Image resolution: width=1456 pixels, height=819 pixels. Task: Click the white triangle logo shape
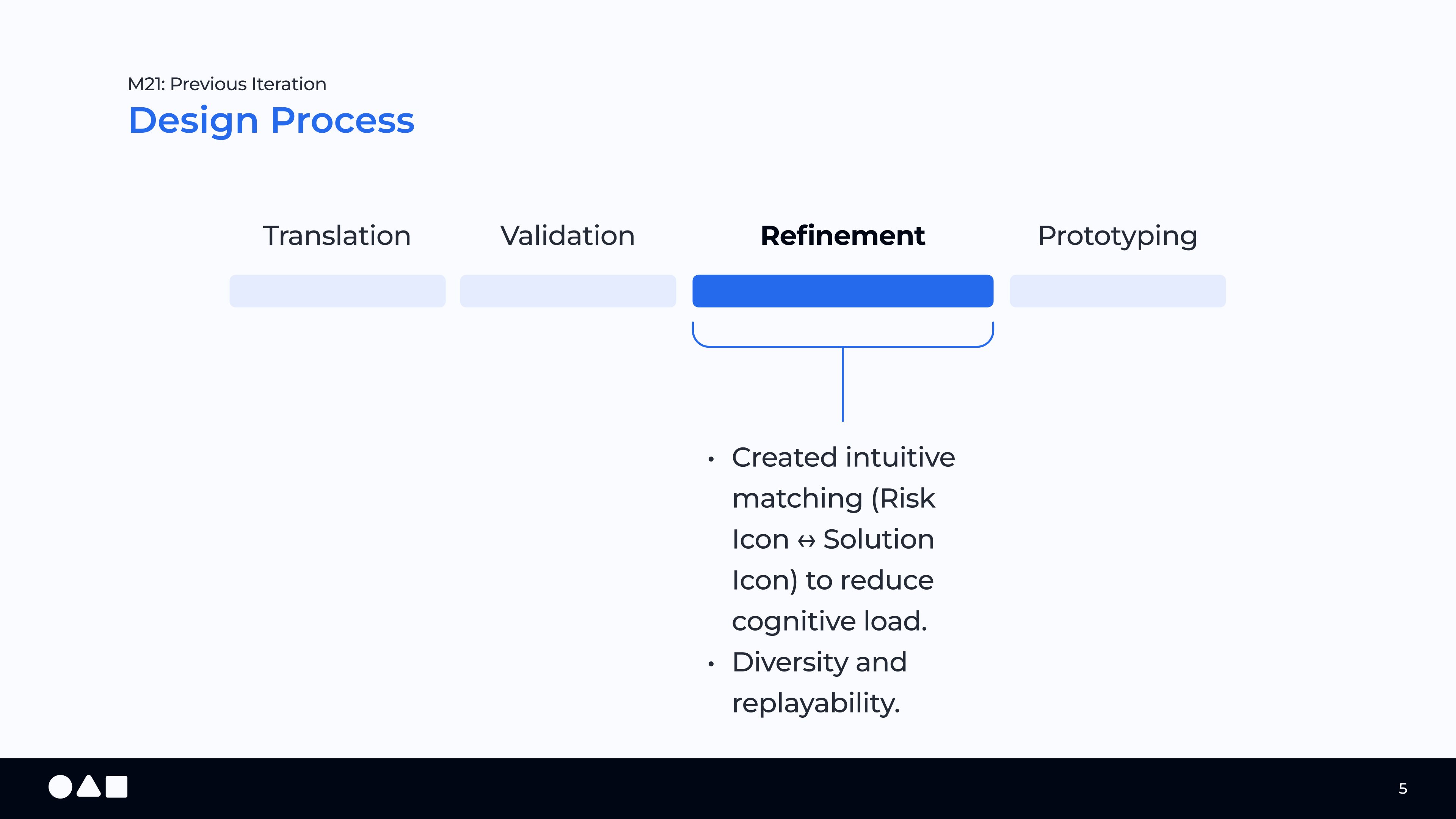(x=89, y=788)
